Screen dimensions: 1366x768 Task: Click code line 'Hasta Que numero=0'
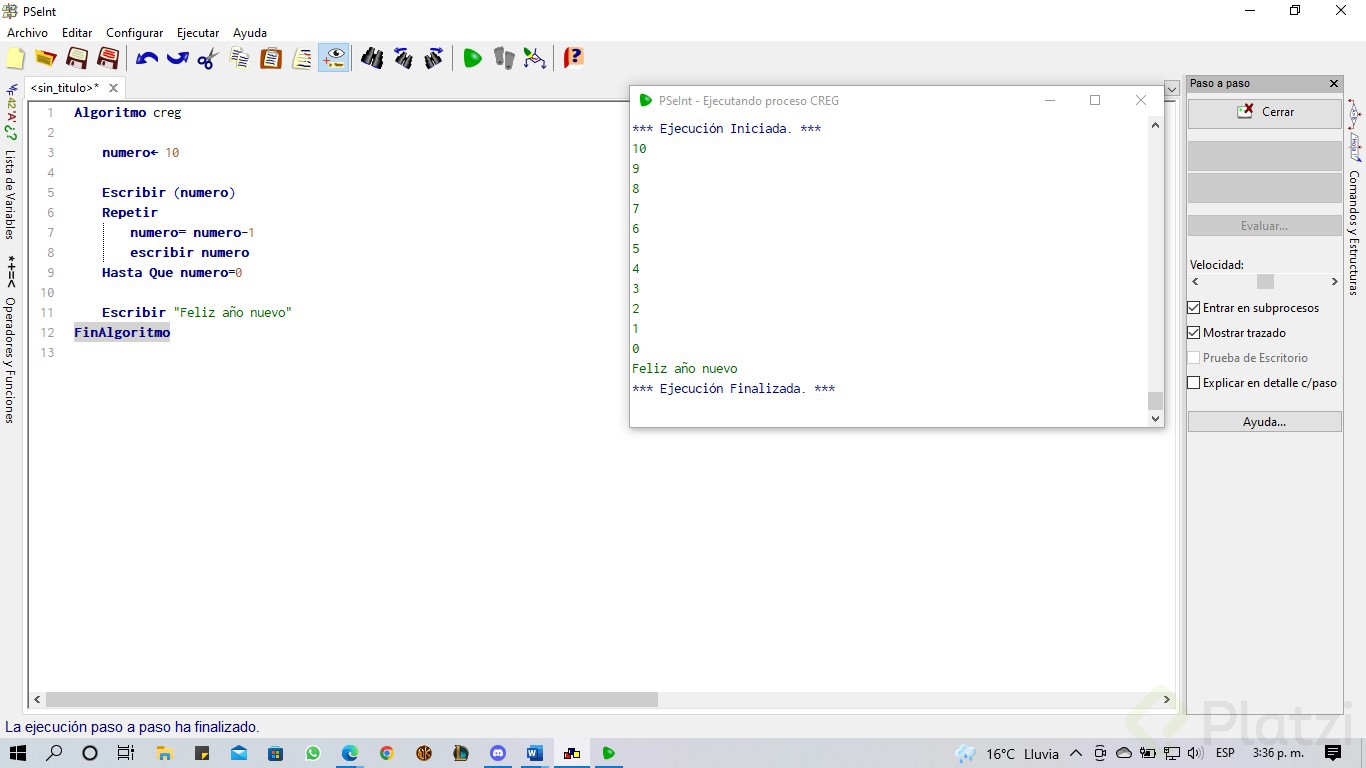[172, 273]
